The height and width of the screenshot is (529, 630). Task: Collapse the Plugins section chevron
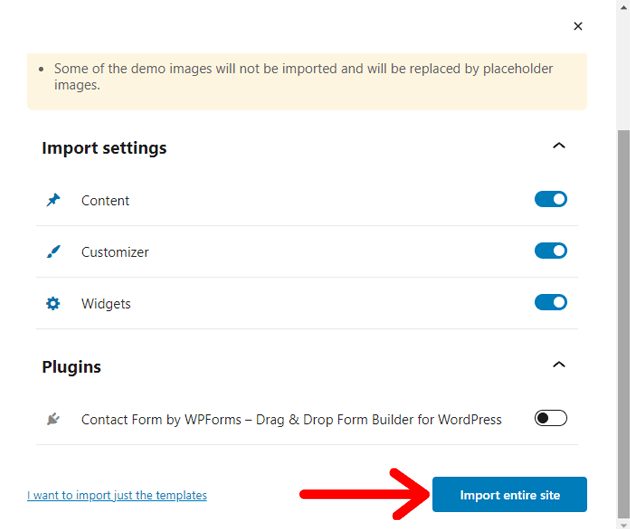click(559, 365)
